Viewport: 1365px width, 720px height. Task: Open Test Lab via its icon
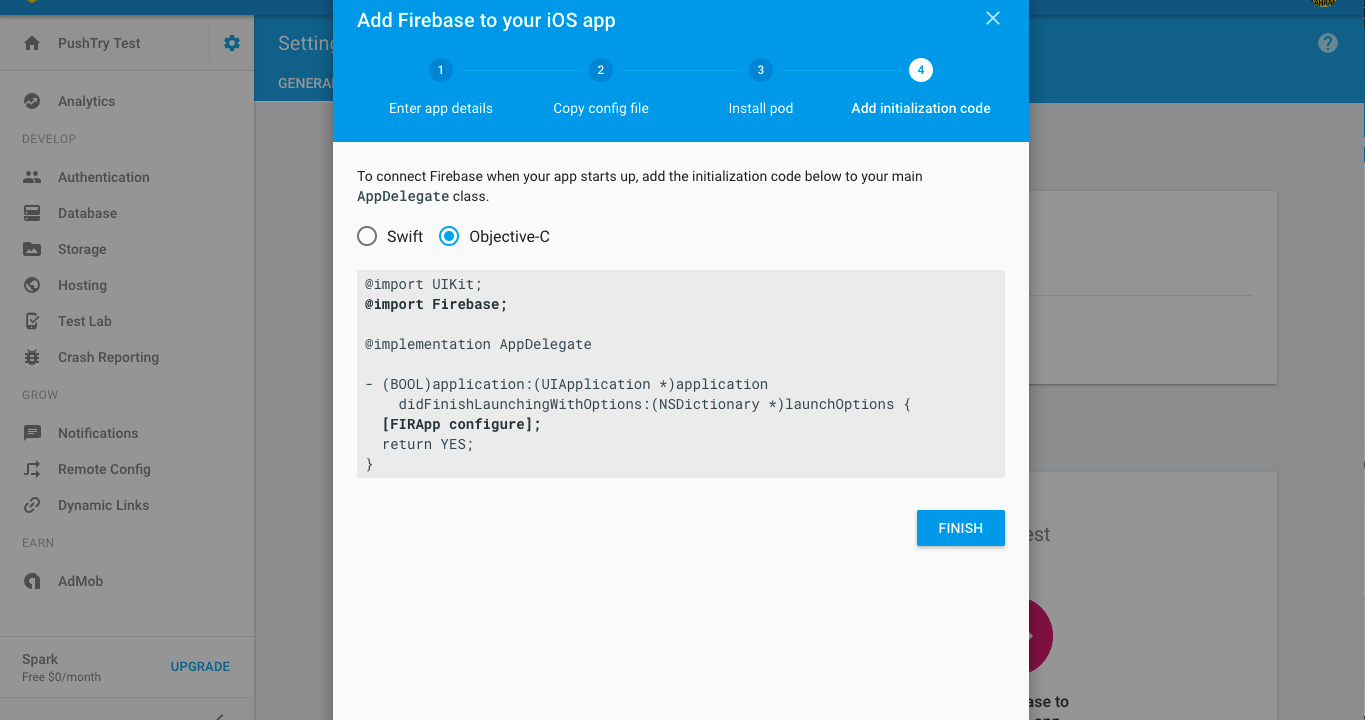click(32, 321)
